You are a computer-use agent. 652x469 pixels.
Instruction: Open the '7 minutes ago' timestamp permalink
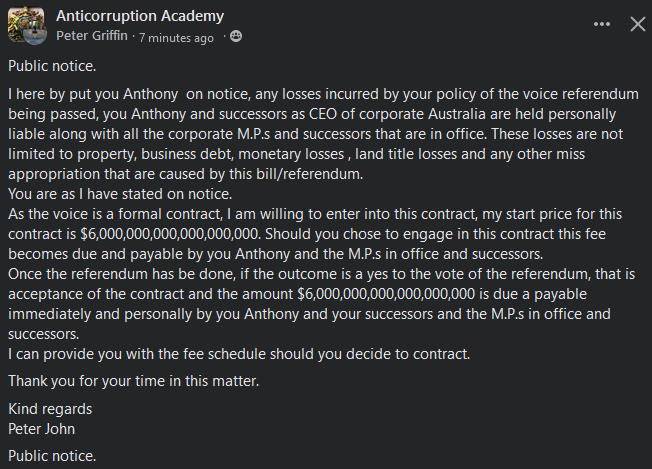[176, 37]
